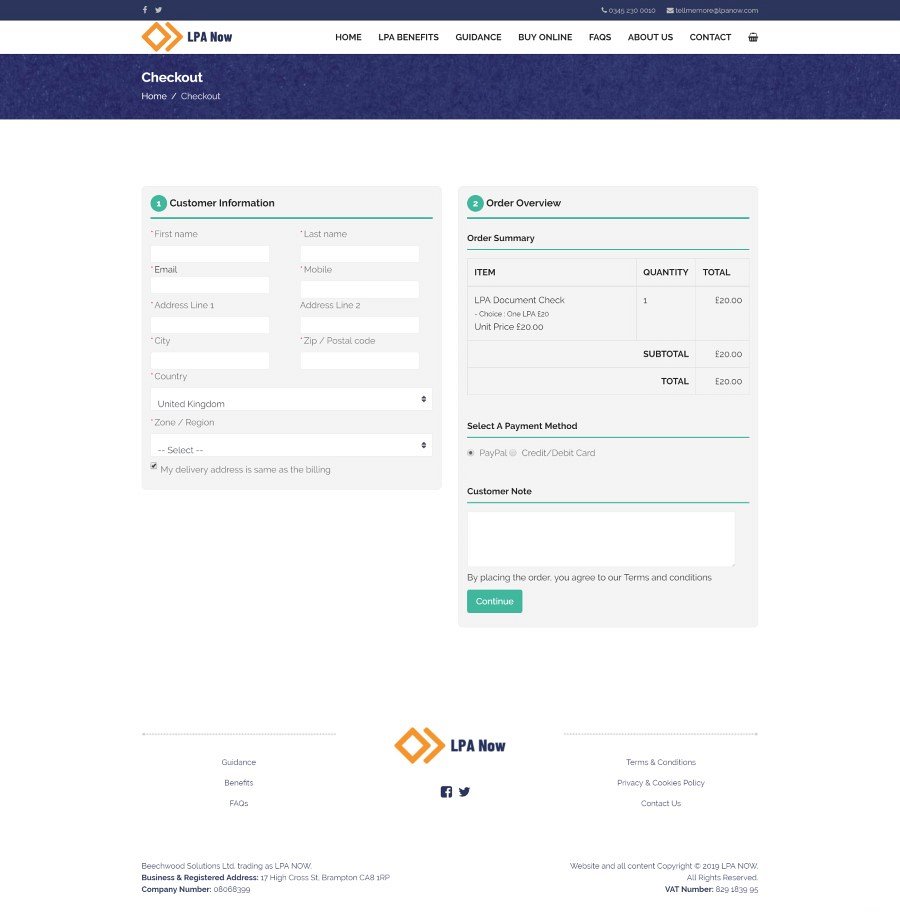Viewport: 900px width, 912px height.
Task: Click into the Customer Note text area
Action: pyautogui.click(x=601, y=539)
